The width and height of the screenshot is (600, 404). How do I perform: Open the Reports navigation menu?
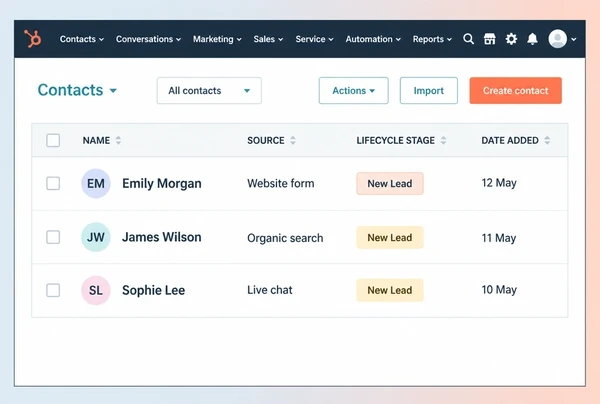tap(432, 39)
